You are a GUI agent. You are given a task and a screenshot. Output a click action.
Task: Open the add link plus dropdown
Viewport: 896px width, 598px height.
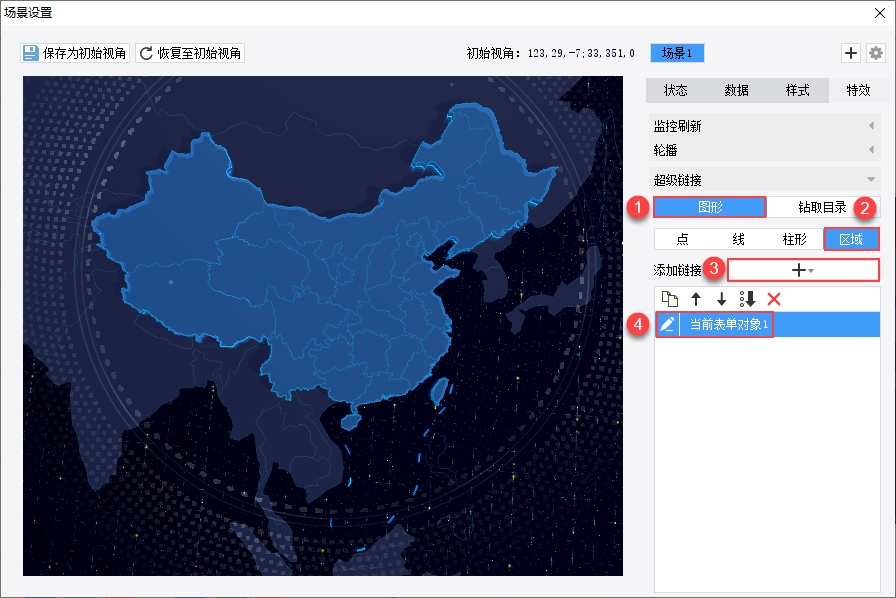(x=803, y=270)
